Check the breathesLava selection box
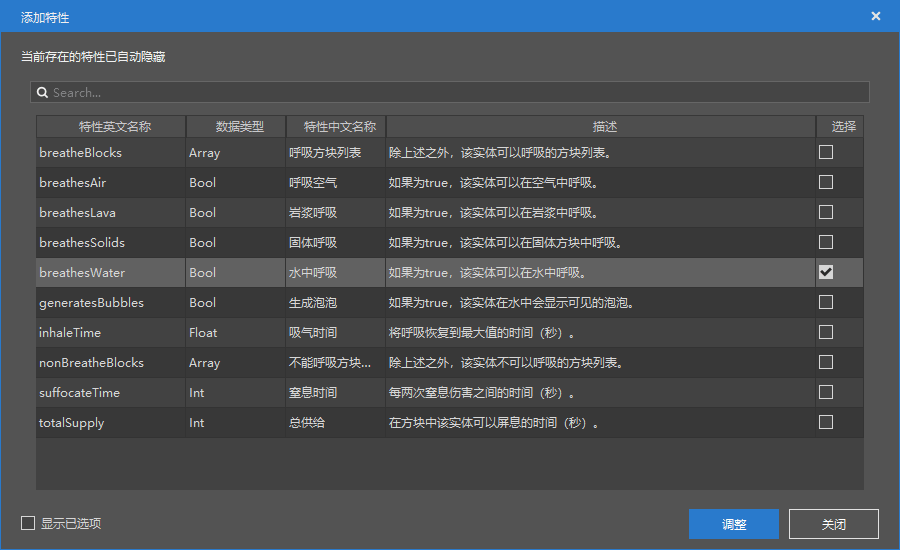 [825, 212]
